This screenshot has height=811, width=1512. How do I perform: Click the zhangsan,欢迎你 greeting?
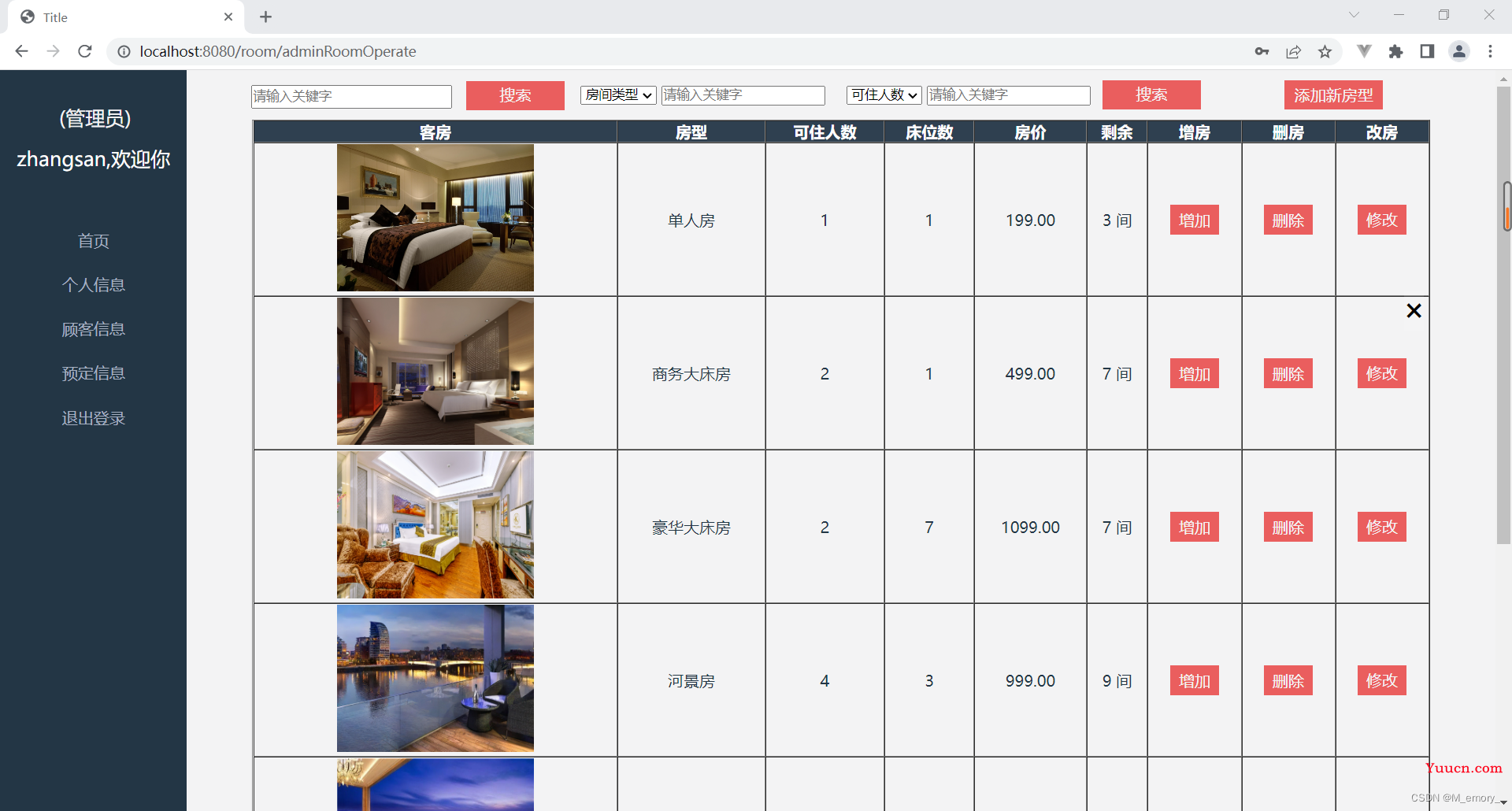pyautogui.click(x=94, y=159)
